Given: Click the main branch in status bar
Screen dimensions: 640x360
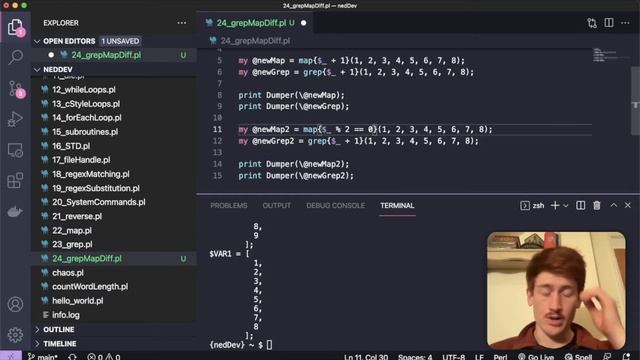Looking at the screenshot, I should point(43,357).
